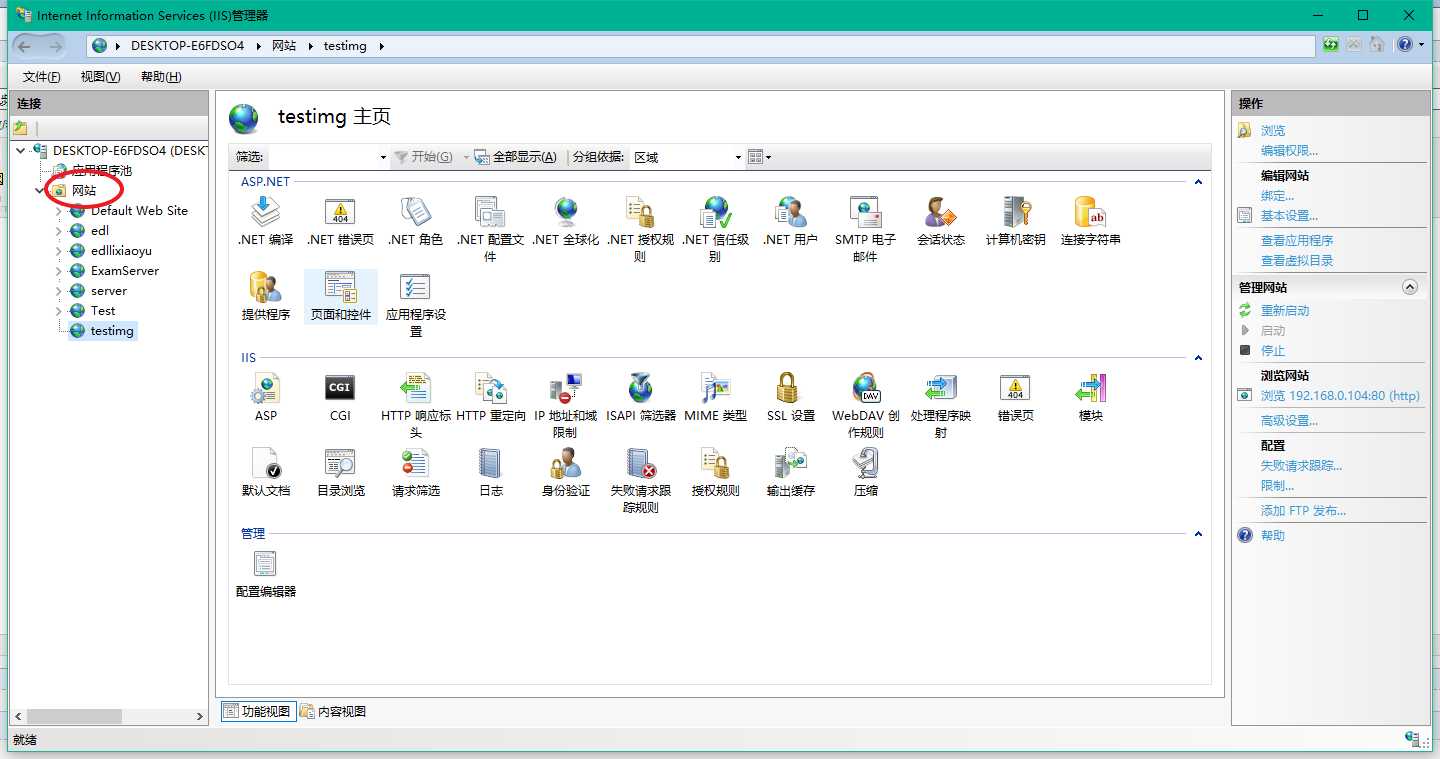
Task: Open the 目录浏览 icon
Action: 340,472
